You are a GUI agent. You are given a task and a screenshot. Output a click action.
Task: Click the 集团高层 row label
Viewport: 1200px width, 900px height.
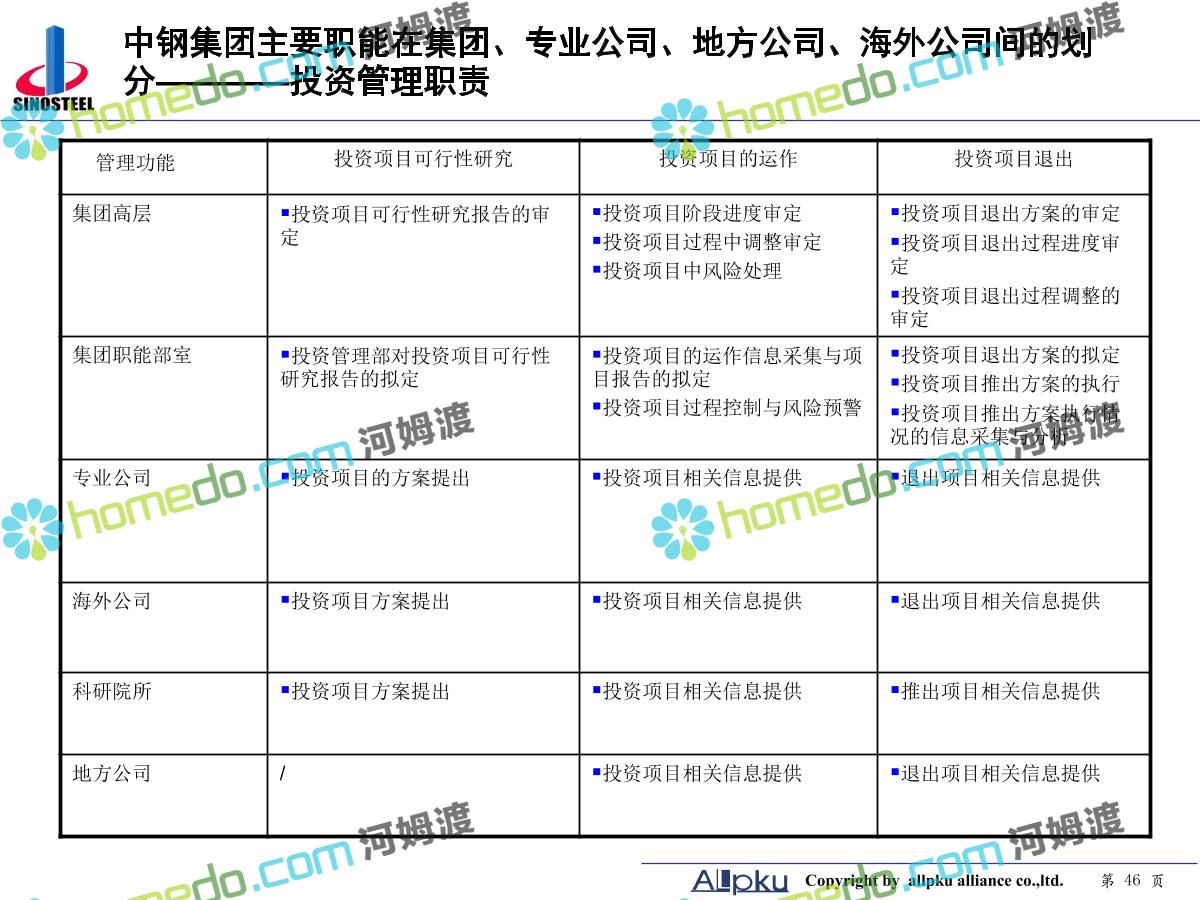coord(112,214)
